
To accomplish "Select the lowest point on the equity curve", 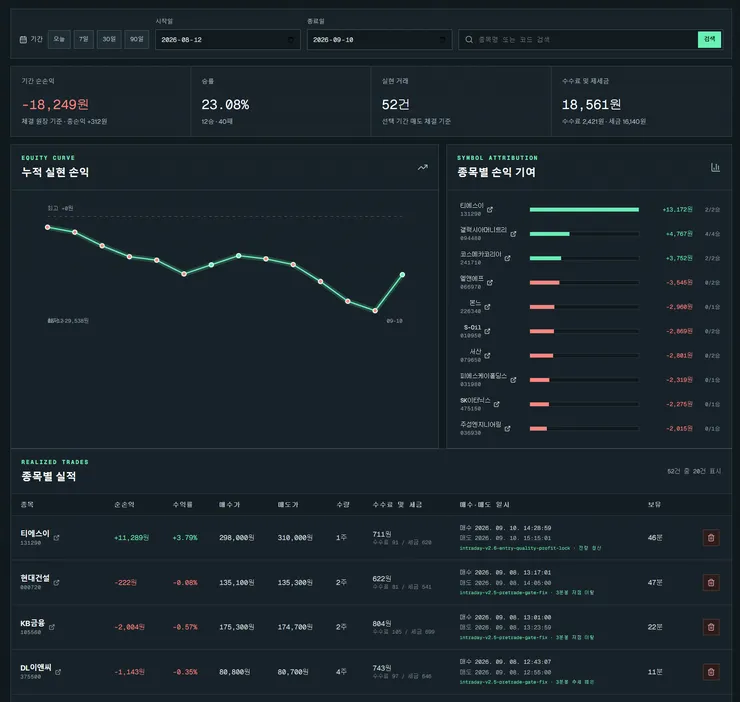I will pos(375,311).
